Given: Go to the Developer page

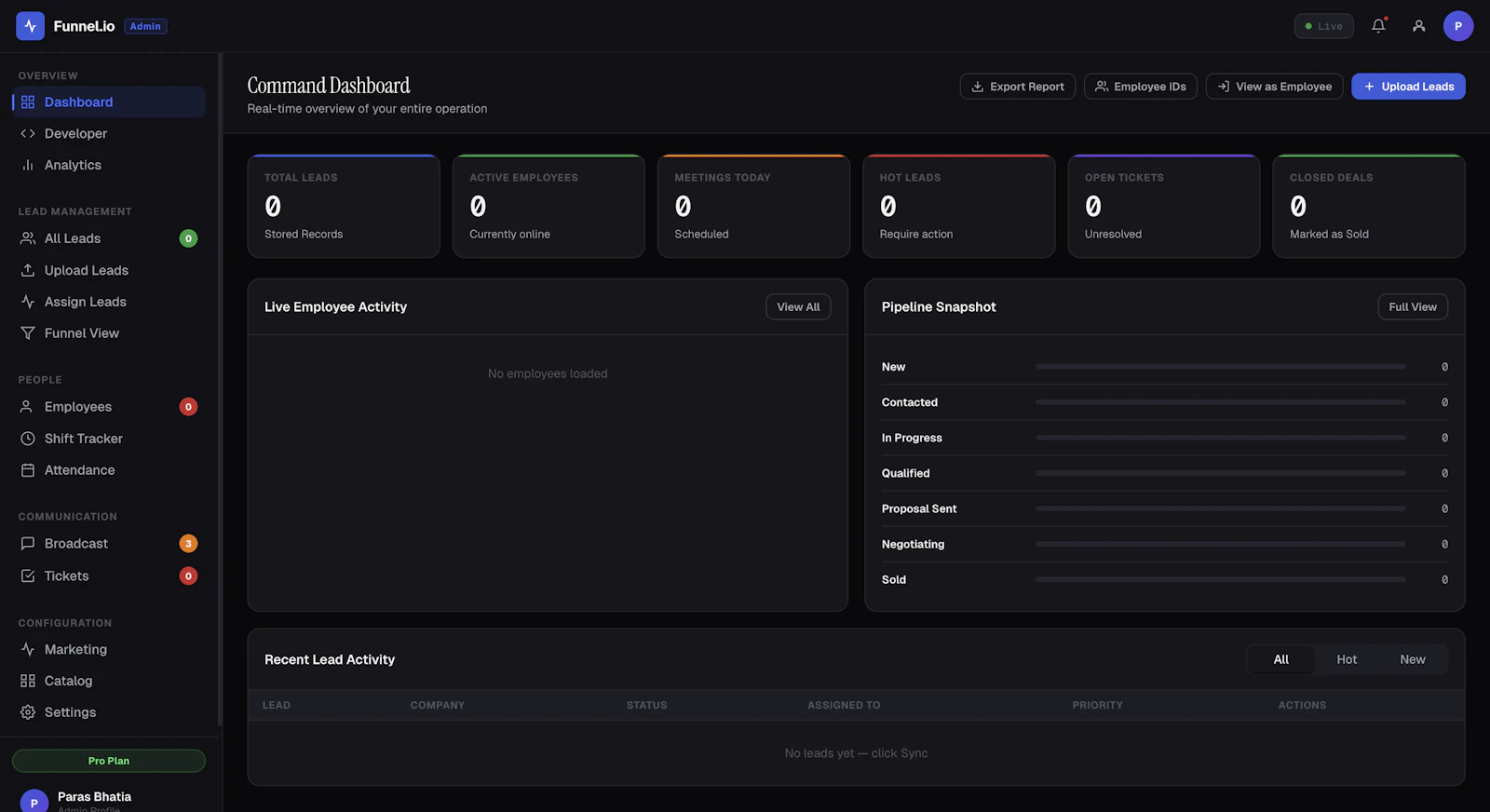Looking at the screenshot, I should (x=109, y=134).
